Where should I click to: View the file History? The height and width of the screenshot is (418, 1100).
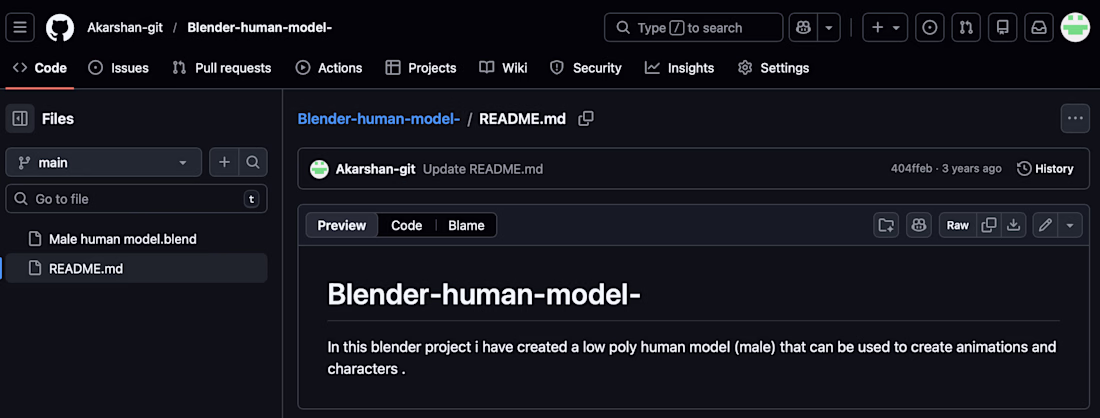pos(1045,168)
